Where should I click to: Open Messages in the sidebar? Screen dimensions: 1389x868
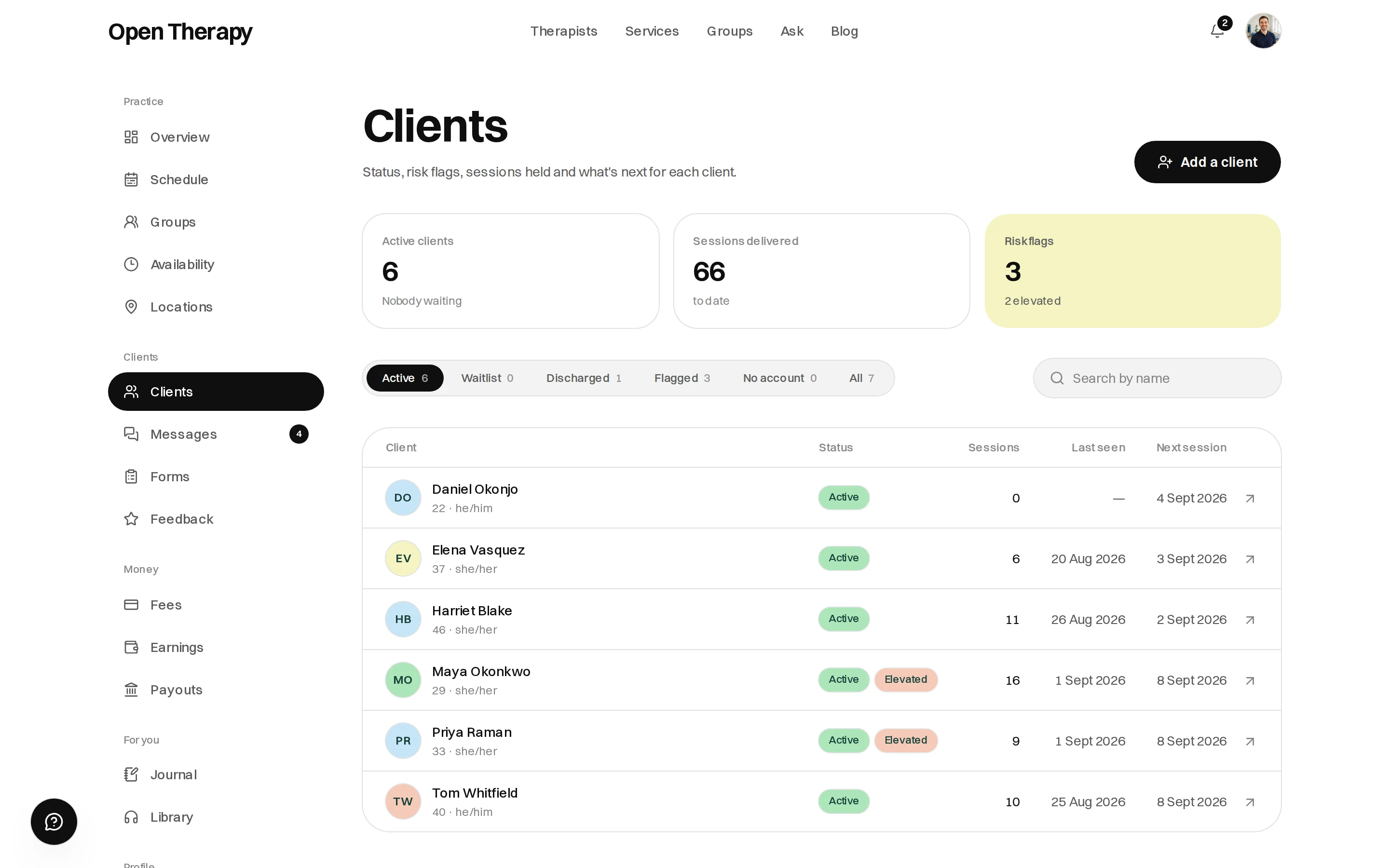tap(216, 434)
